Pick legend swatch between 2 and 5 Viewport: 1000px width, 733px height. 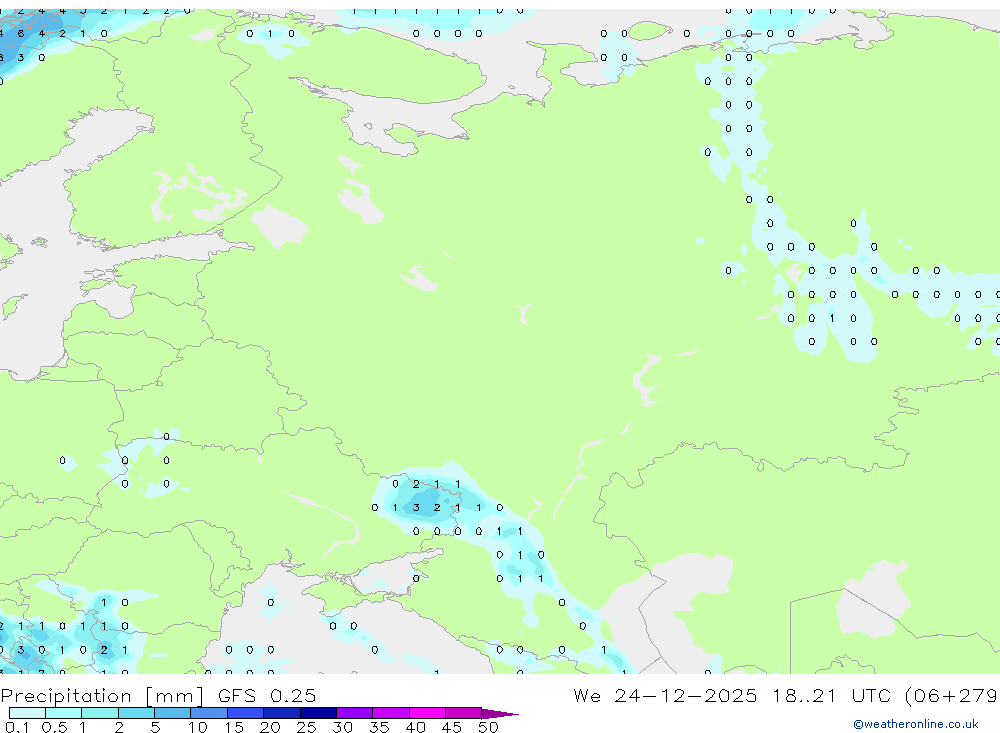click(x=136, y=713)
